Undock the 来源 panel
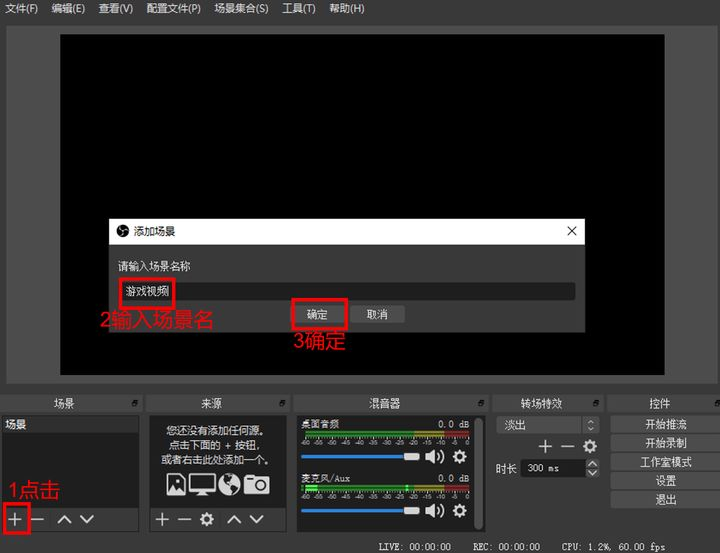The width and height of the screenshot is (720, 553). pyautogui.click(x=282, y=403)
